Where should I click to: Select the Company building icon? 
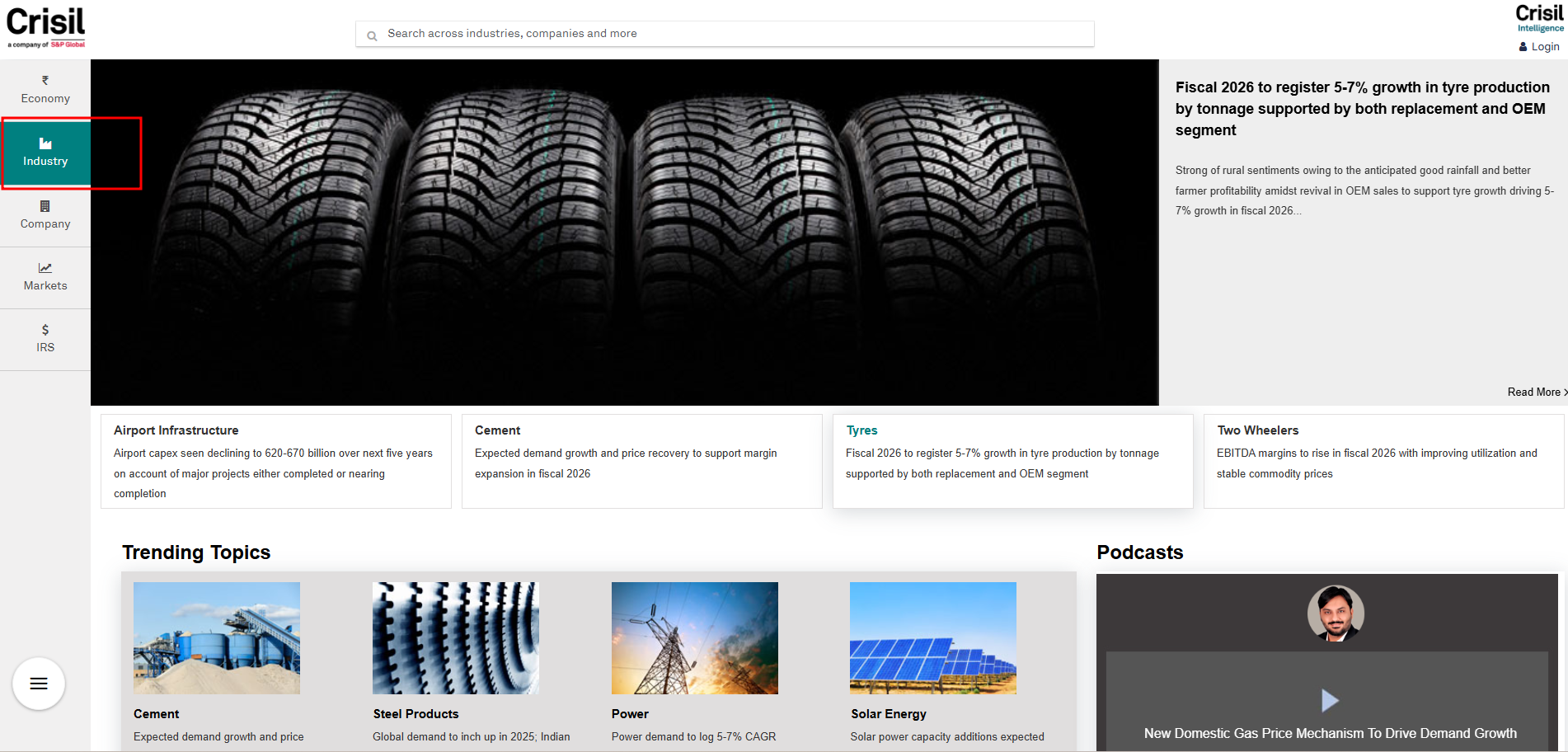(x=45, y=206)
